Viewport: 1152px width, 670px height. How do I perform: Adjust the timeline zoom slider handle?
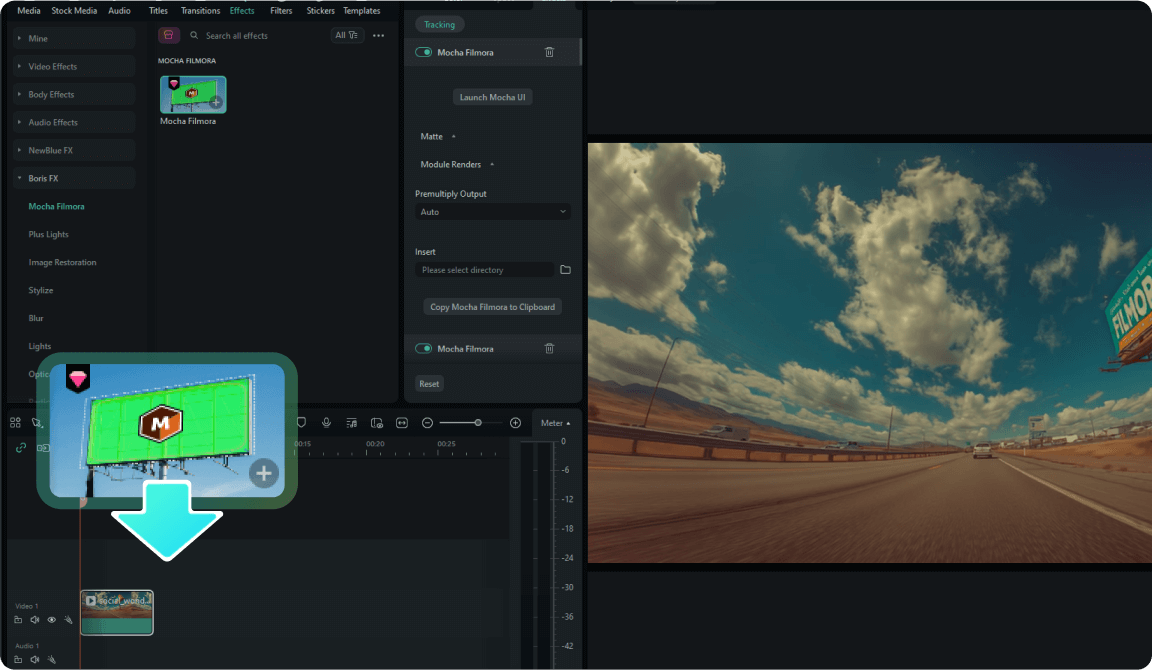tap(478, 422)
